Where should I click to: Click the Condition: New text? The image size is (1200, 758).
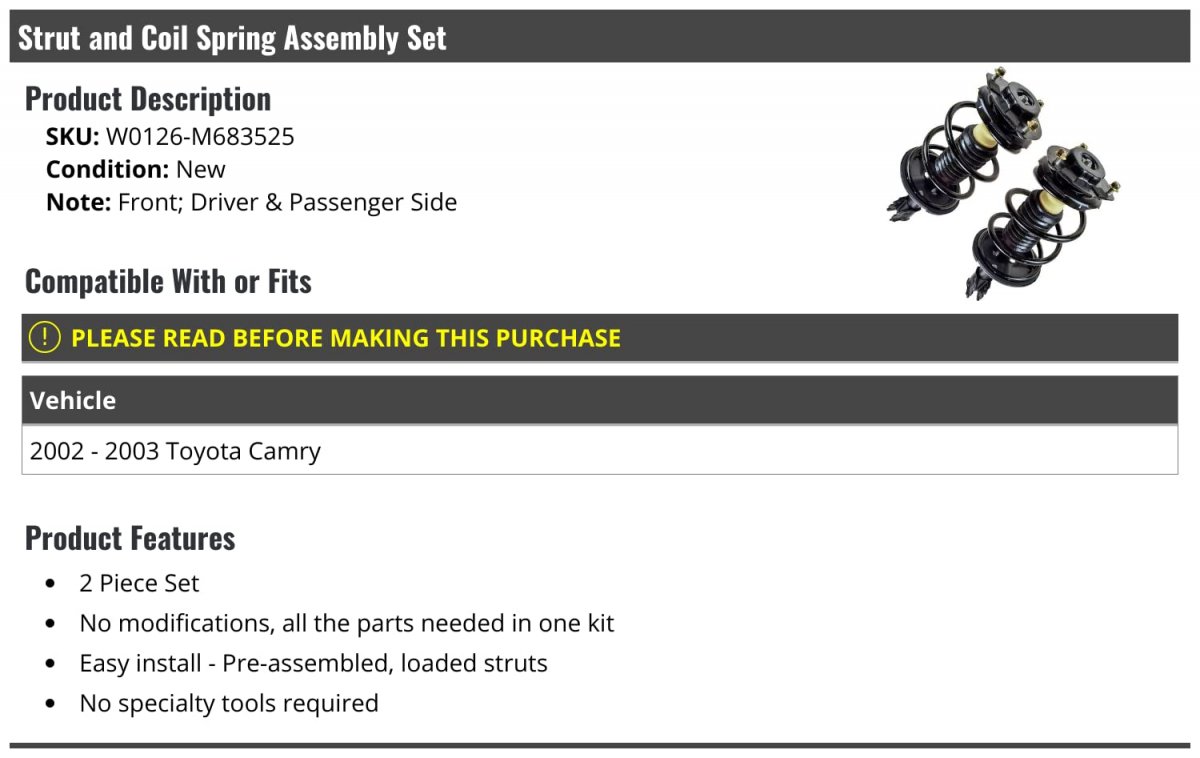pyautogui.click(x=136, y=169)
